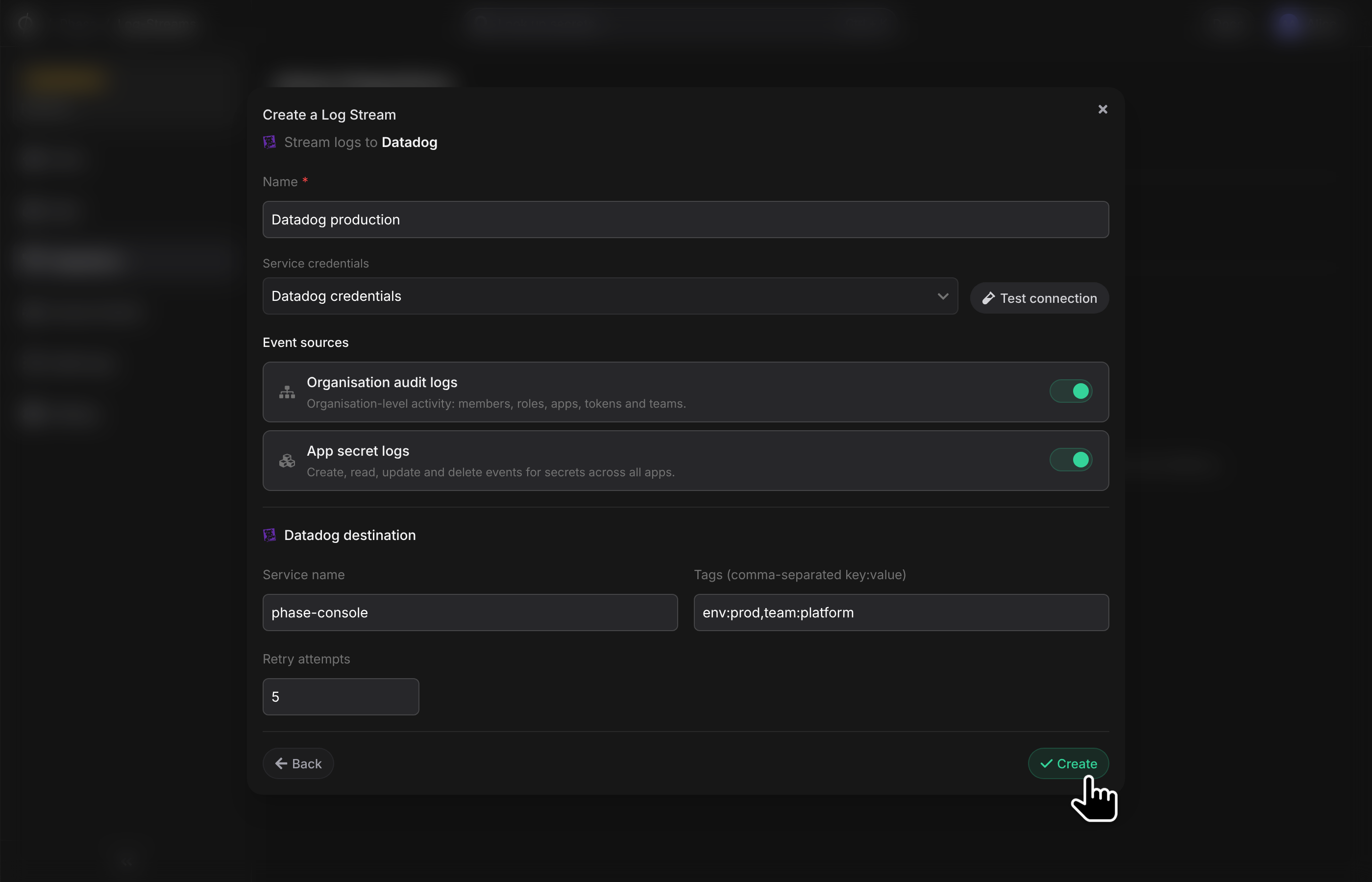1372x882 pixels.
Task: Click the Retry attempts field showing 5
Action: point(341,696)
